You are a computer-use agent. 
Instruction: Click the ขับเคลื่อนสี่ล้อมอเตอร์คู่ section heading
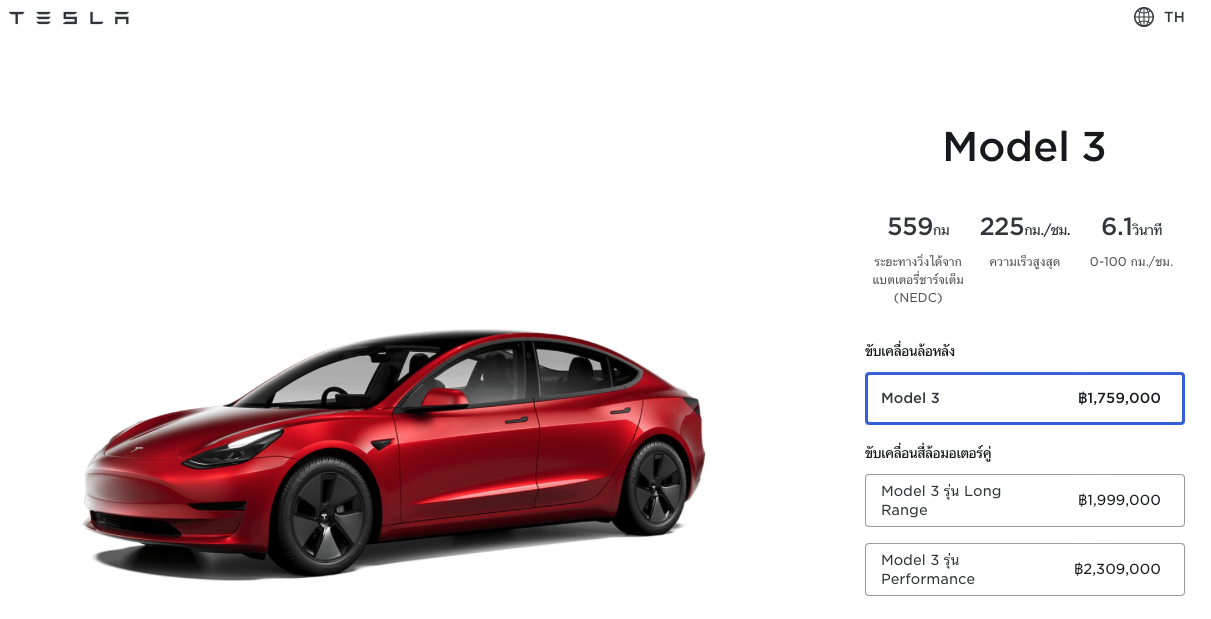(927, 453)
